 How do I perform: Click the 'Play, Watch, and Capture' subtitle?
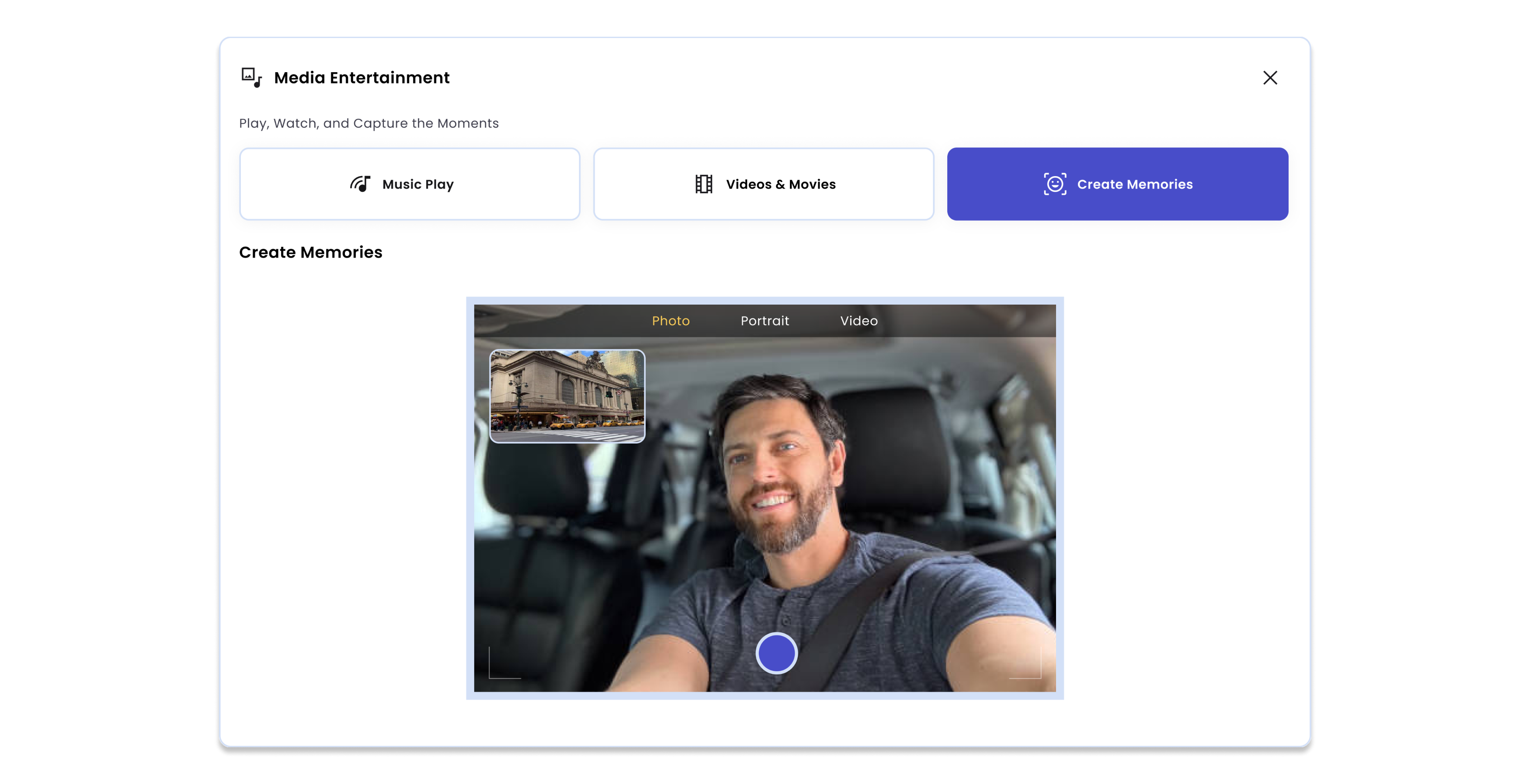pos(368,123)
